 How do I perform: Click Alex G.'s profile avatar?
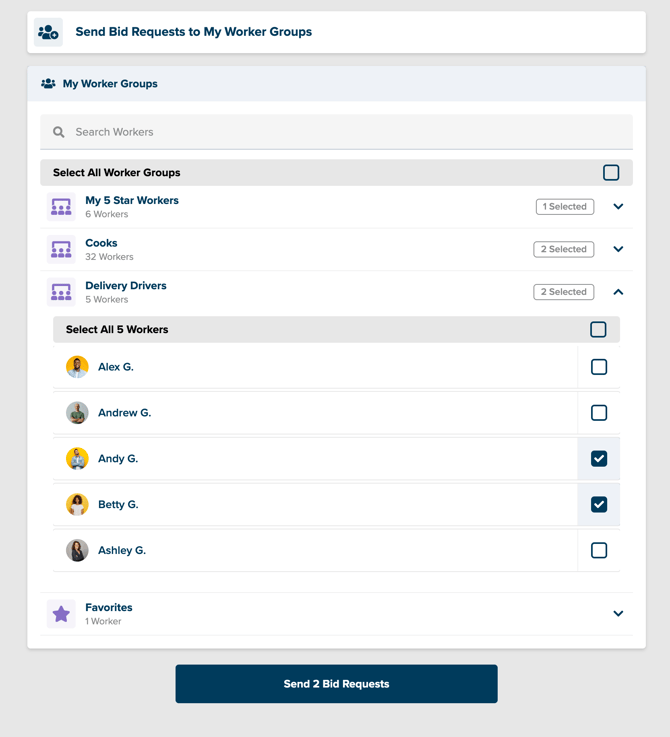77,367
